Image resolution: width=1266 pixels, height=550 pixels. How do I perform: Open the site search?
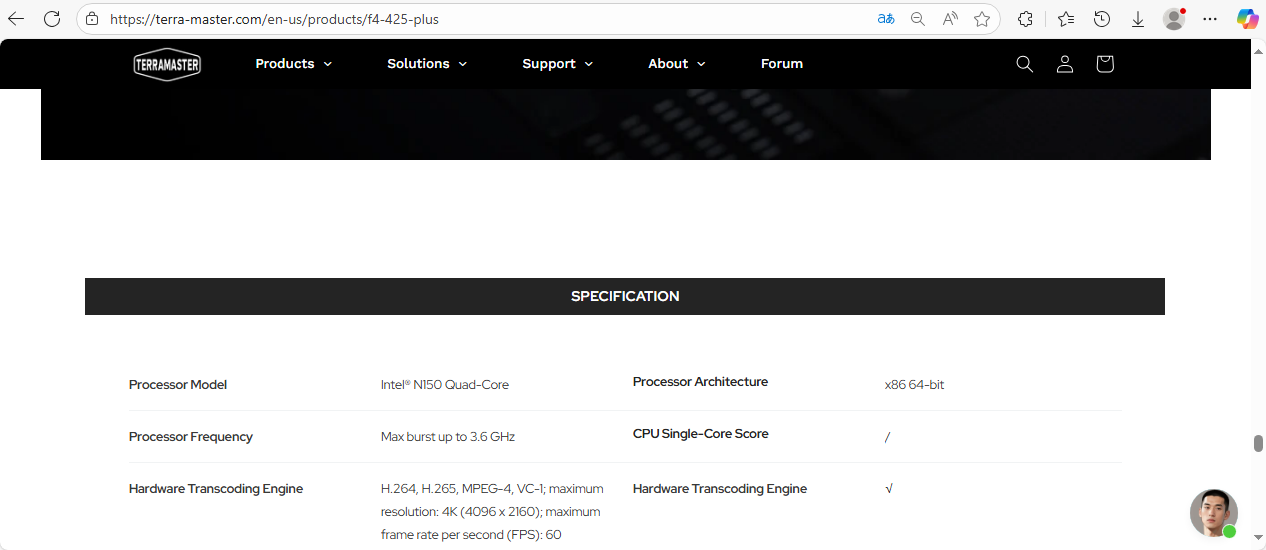click(1024, 64)
